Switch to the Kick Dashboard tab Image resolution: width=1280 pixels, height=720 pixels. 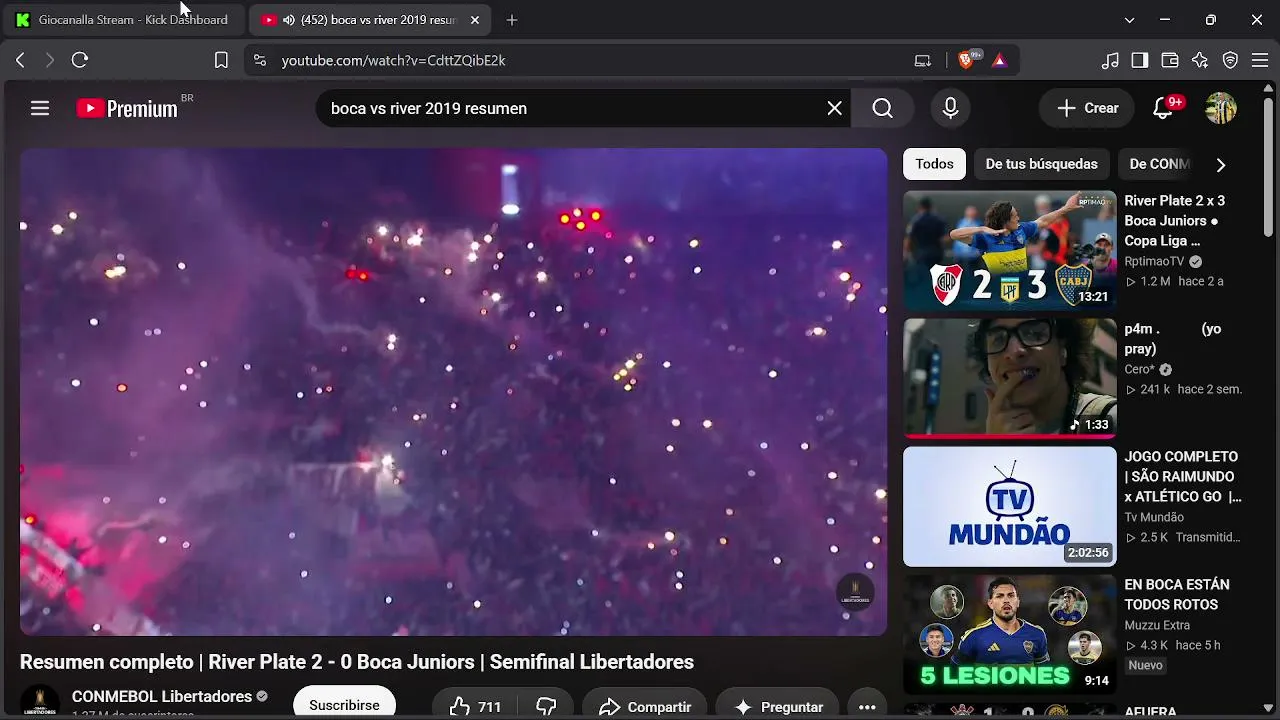[x=122, y=20]
